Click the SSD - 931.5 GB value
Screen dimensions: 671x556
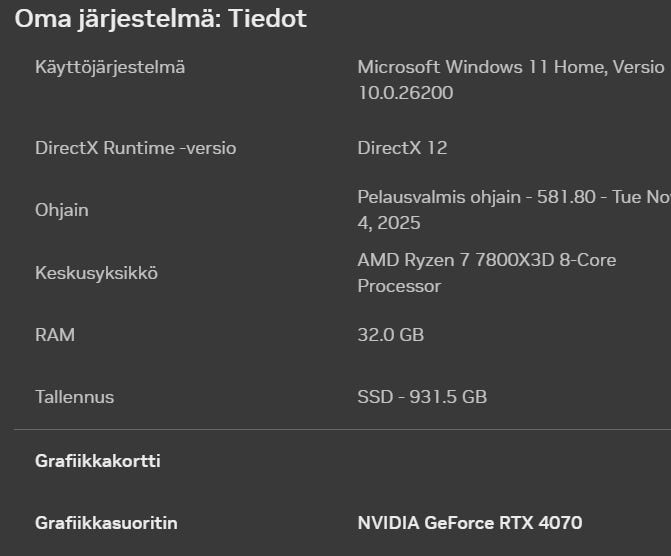coord(422,397)
